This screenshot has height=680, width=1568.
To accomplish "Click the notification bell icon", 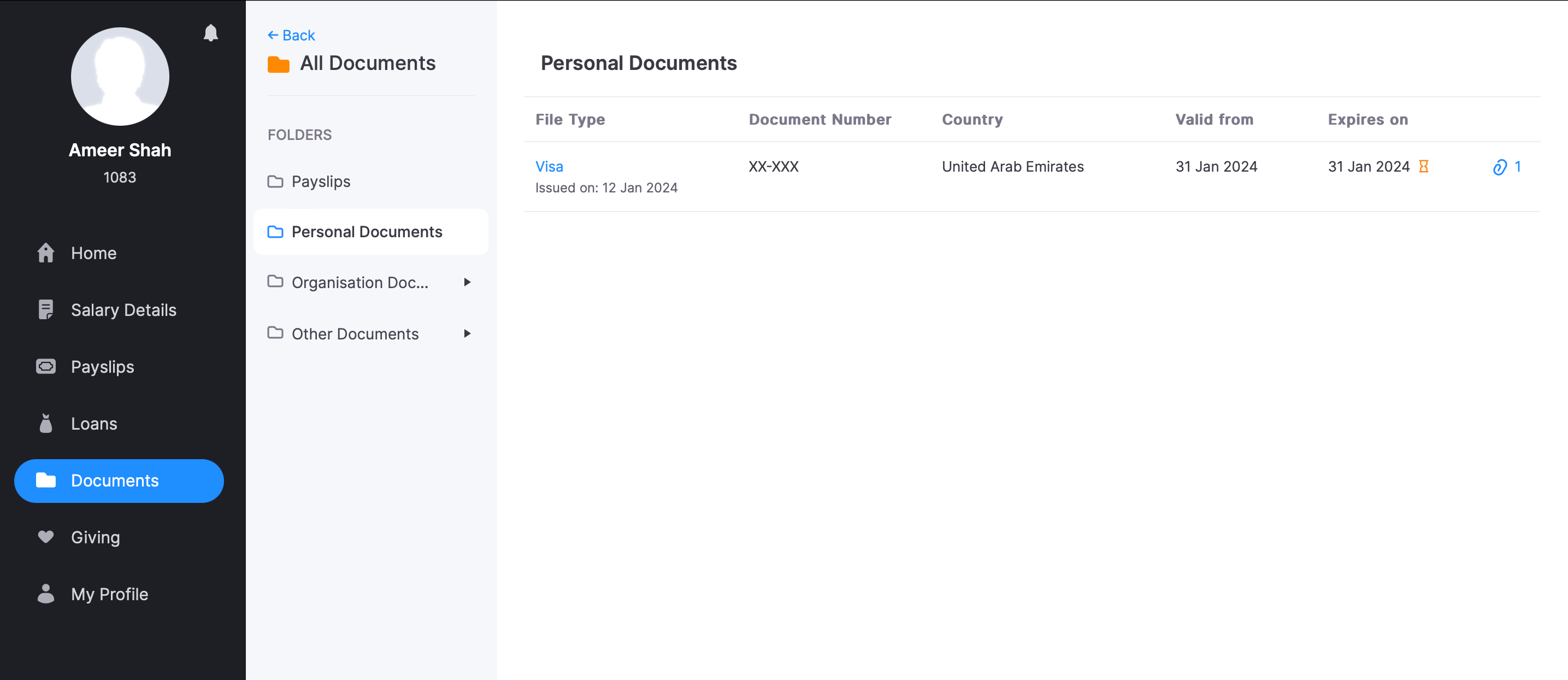I will coord(210,33).
